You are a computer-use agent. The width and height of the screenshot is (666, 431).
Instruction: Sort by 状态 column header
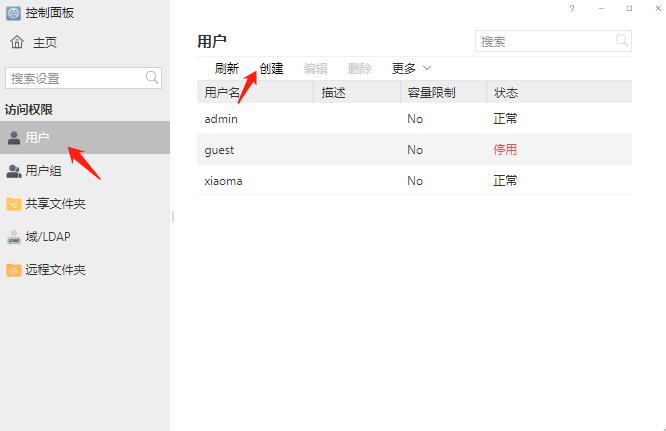pyautogui.click(x=505, y=92)
